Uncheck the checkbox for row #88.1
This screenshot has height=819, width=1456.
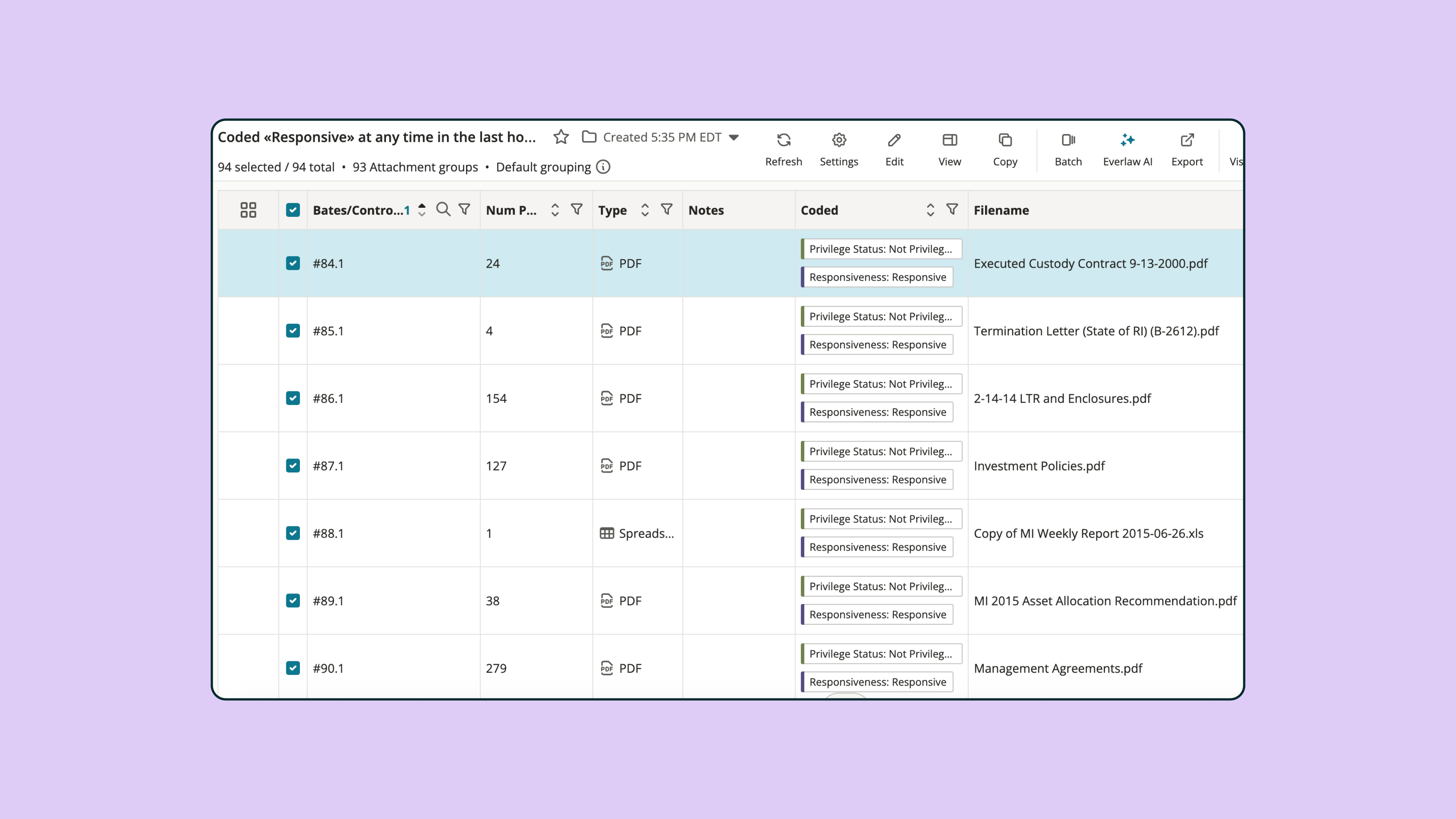pos(293,533)
